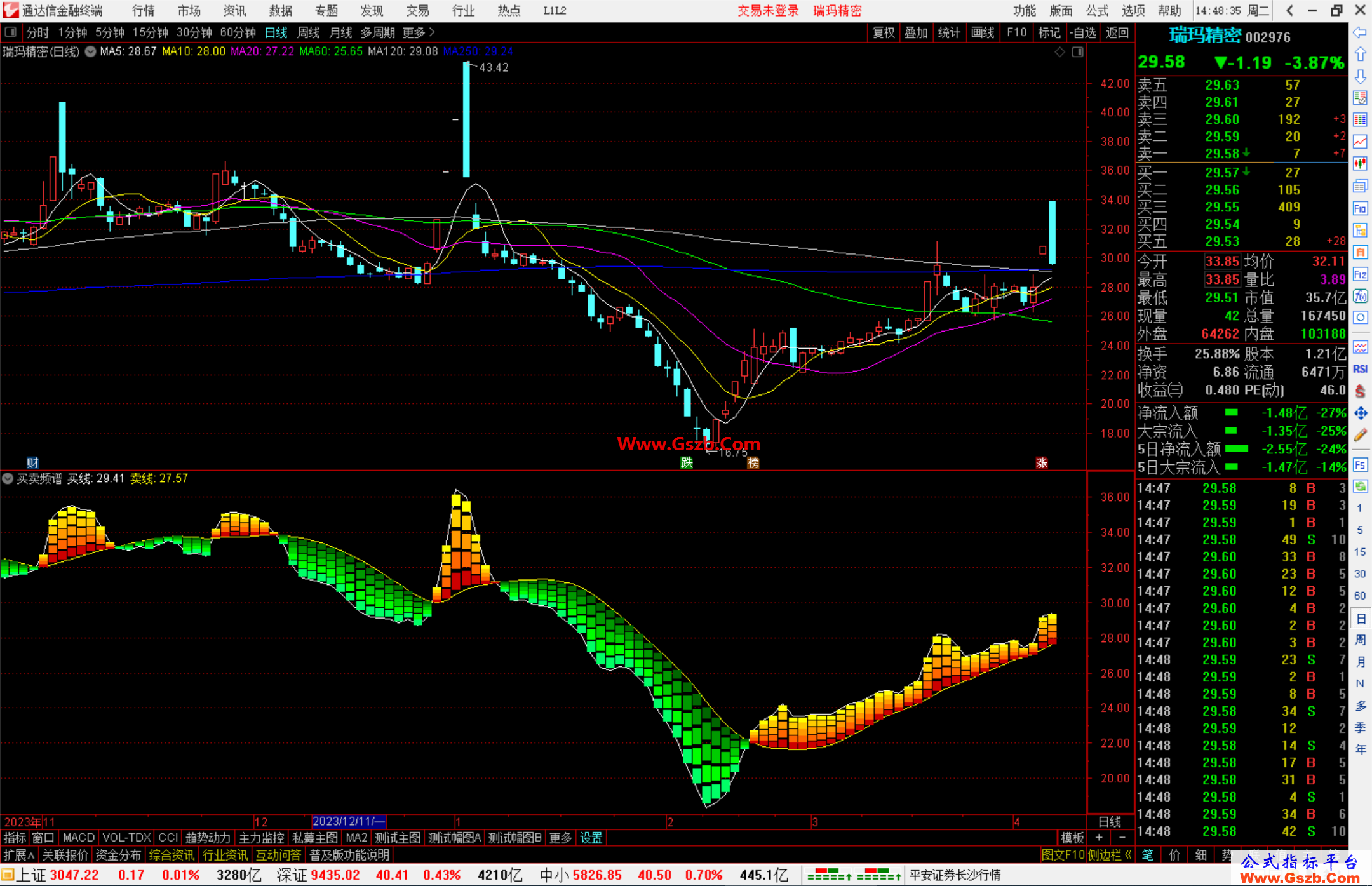The image size is (1372, 886).
Task: Click the trend line chart sidebar icon
Action: pyautogui.click(x=1360, y=142)
